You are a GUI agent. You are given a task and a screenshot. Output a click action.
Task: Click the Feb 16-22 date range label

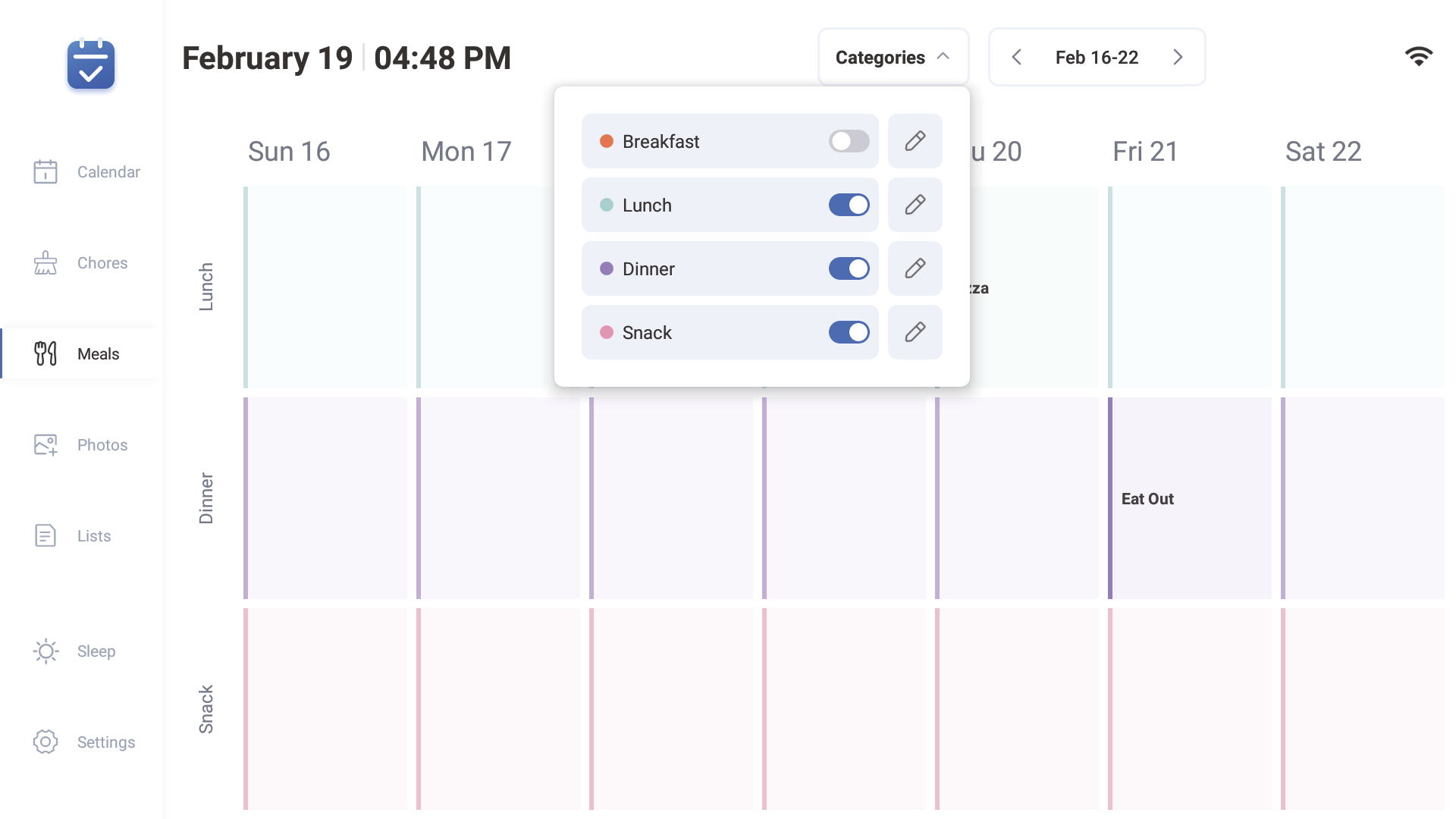(1097, 58)
